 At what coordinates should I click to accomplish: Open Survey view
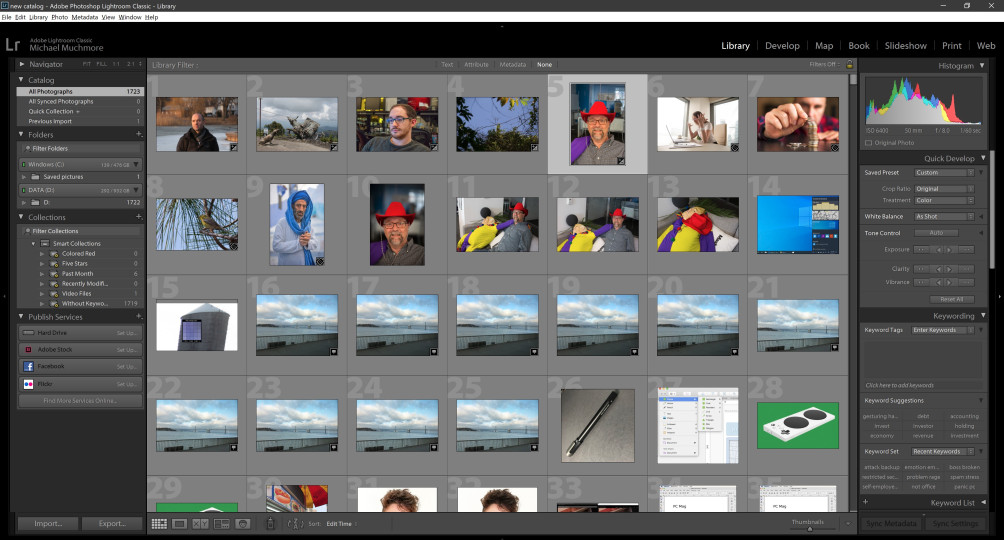pos(222,524)
